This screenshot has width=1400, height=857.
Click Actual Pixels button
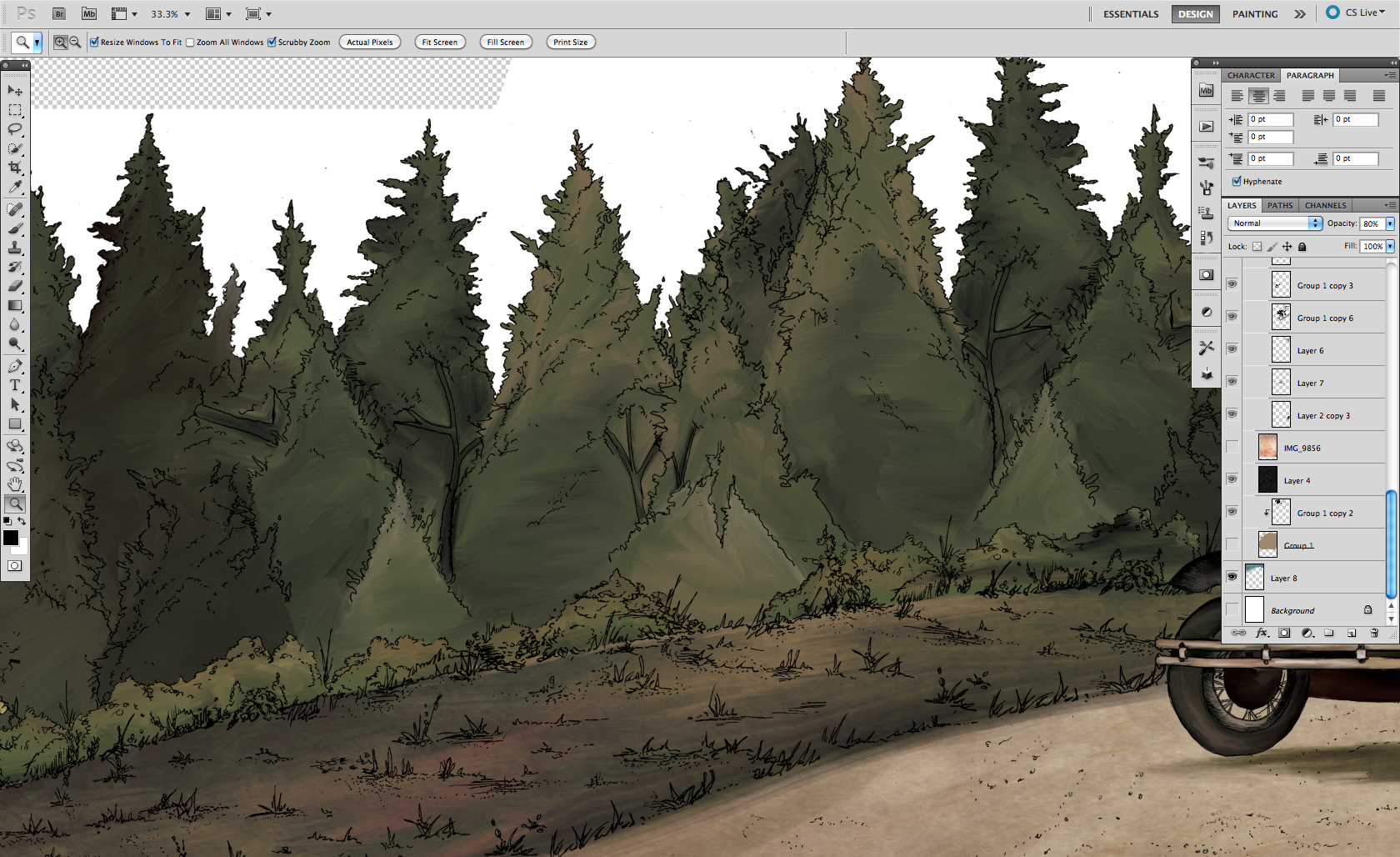370,43
